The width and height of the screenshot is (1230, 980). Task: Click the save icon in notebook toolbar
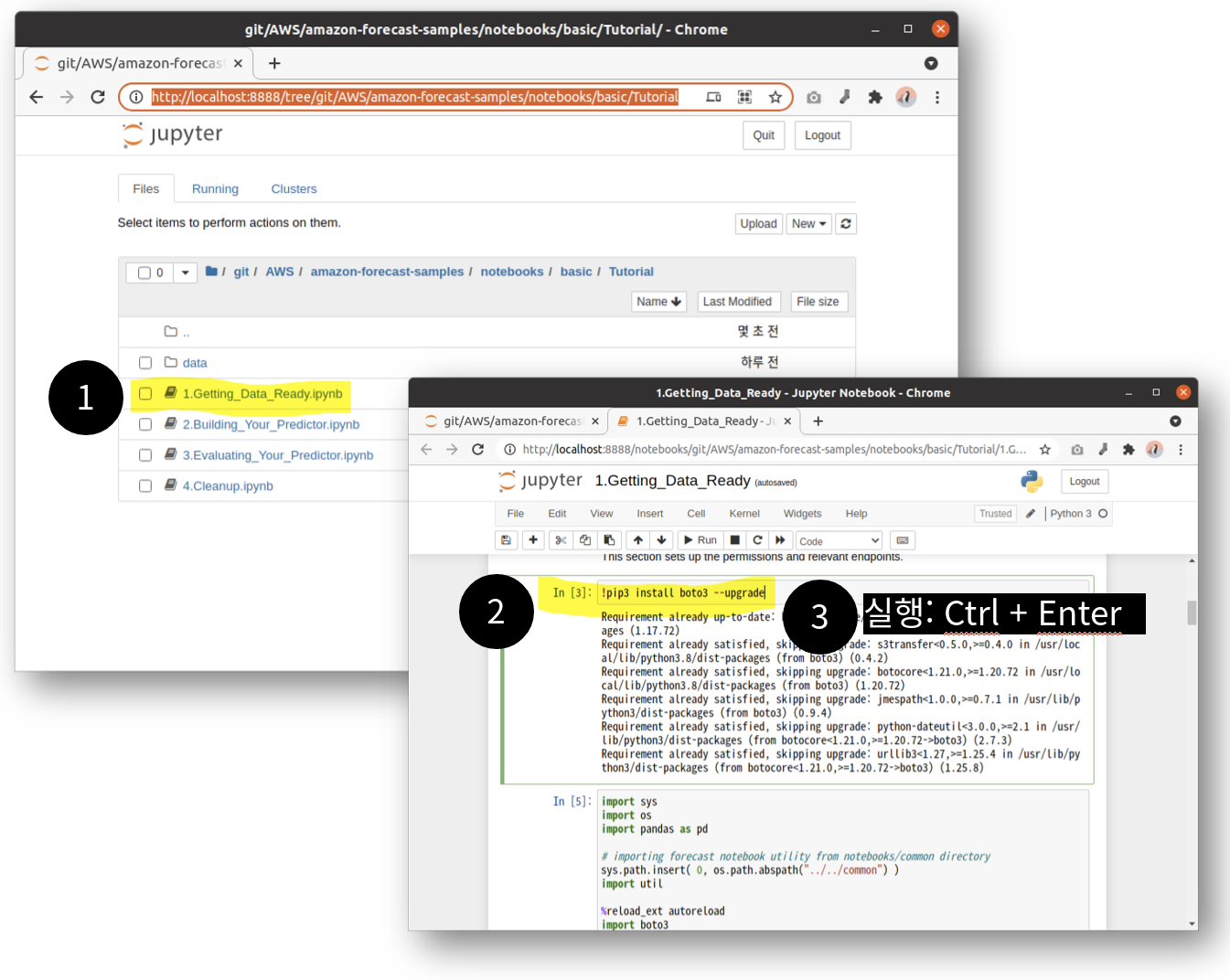506,540
